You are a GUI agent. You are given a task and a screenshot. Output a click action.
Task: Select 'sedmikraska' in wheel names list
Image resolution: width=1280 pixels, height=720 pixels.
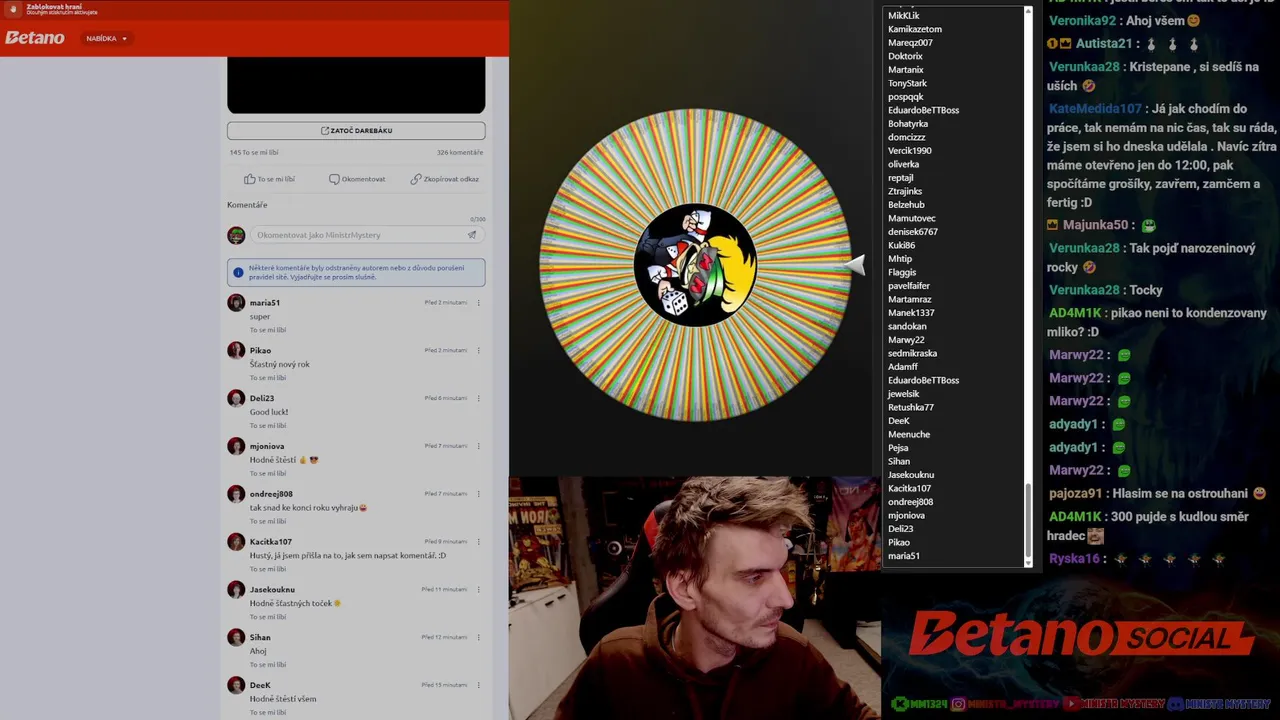912,353
